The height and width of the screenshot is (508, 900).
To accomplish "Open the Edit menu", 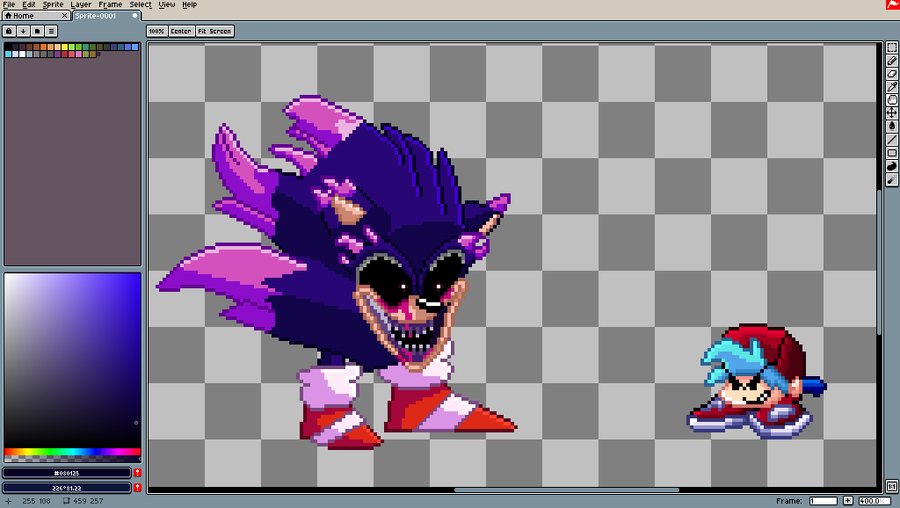I will (x=29, y=5).
